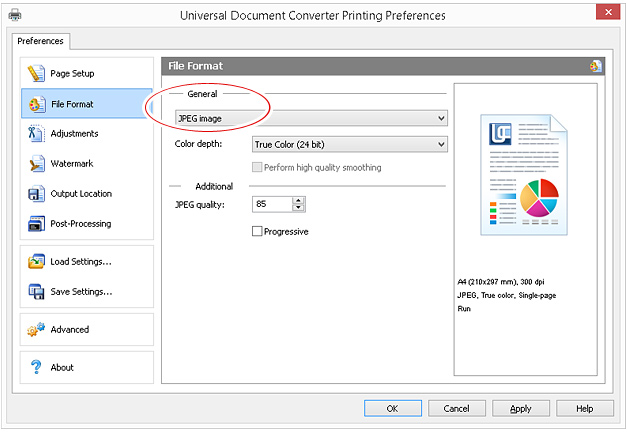Close the Printing Preferences window
The image size is (627, 435).
click(x=608, y=12)
